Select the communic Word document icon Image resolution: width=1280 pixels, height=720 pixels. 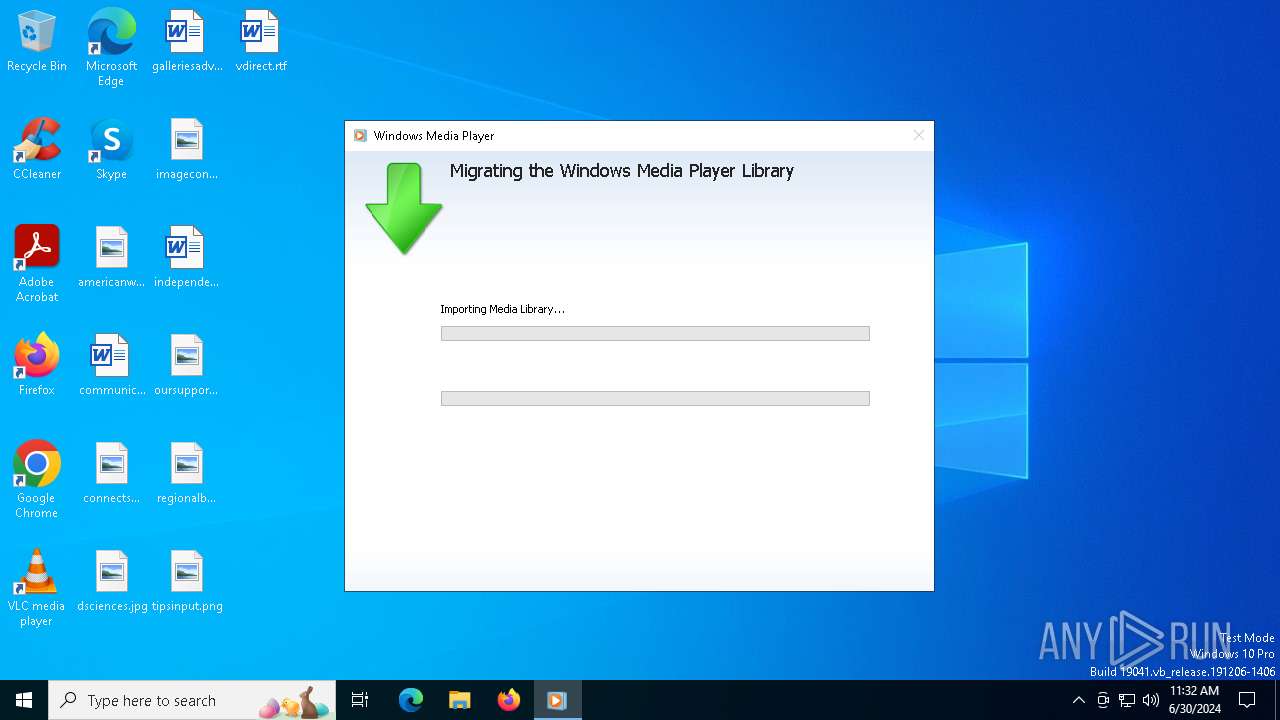(111, 365)
